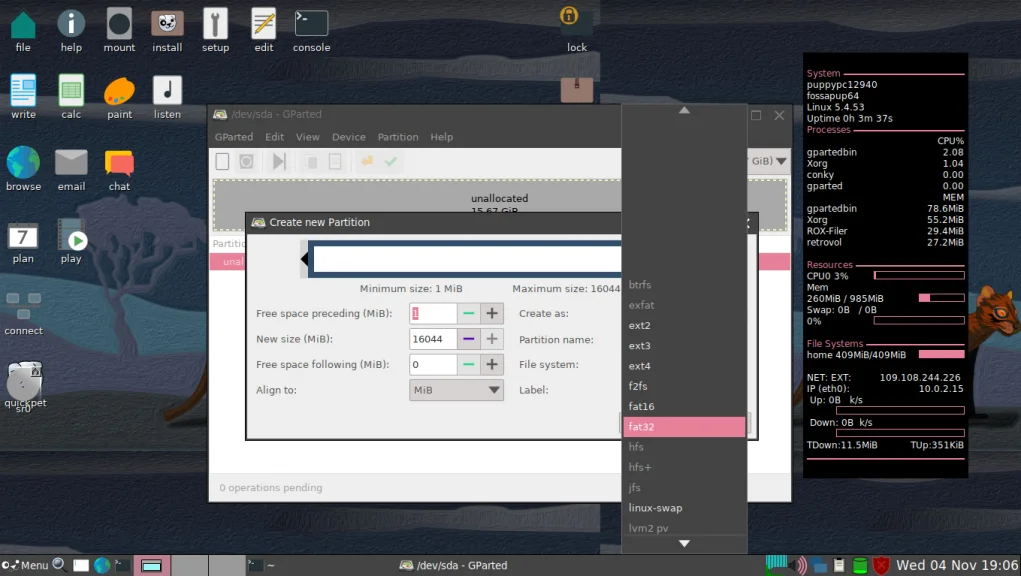Click GParted New partition toolbar icon
This screenshot has width=1021, height=576.
point(222,161)
